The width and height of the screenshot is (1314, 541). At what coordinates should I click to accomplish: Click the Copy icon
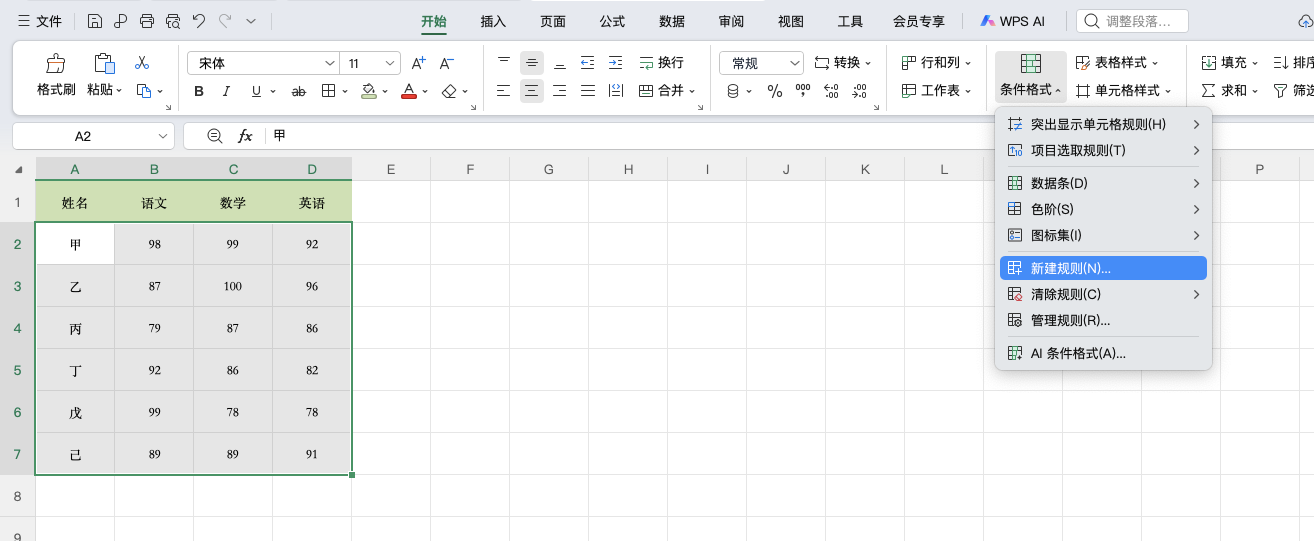[143, 90]
